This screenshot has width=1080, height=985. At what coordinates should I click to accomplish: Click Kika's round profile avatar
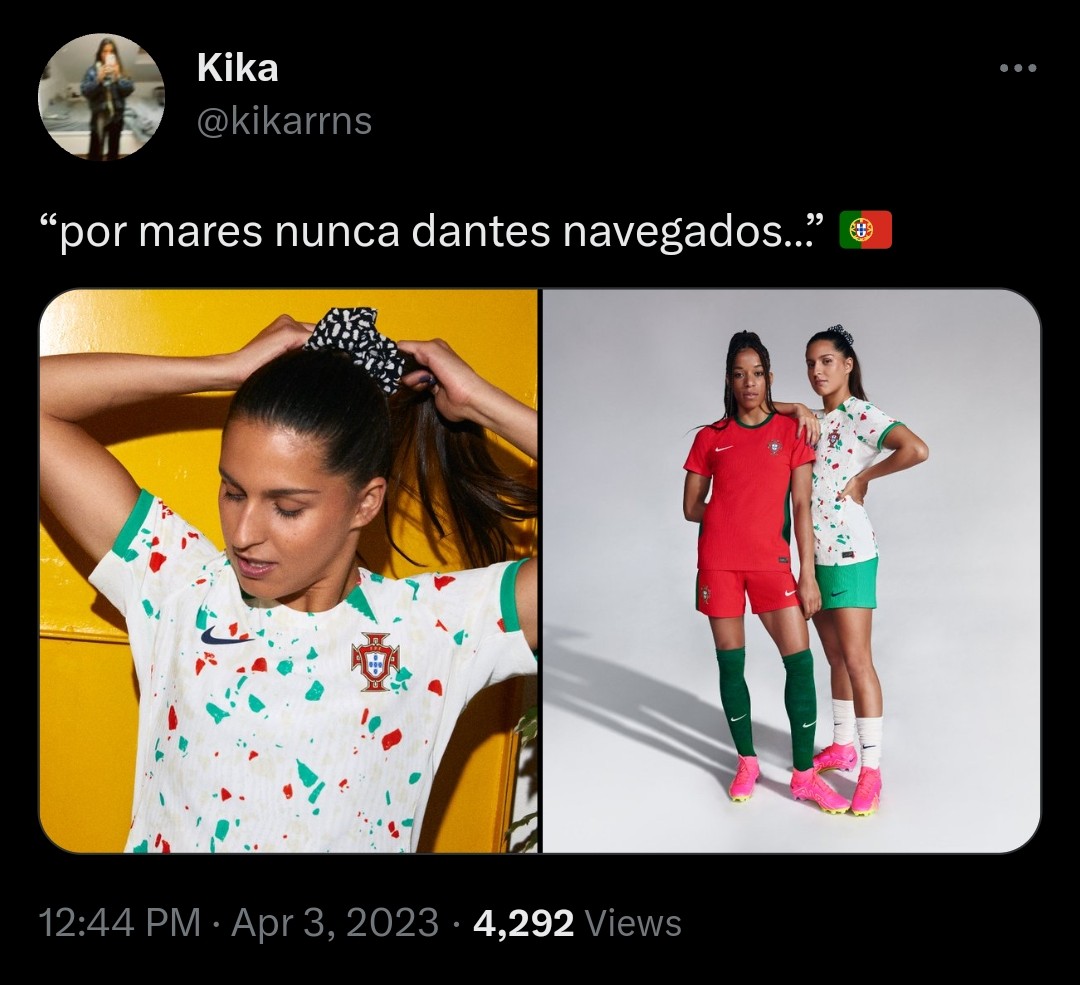pyautogui.click(x=101, y=97)
